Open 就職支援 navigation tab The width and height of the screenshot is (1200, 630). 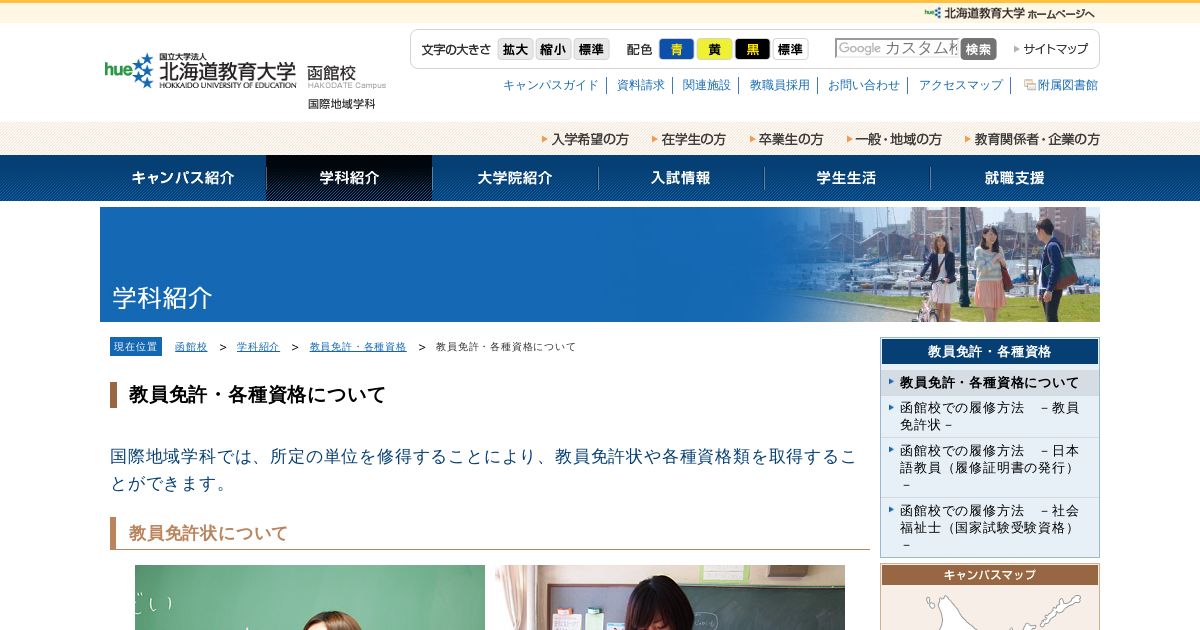click(1015, 178)
